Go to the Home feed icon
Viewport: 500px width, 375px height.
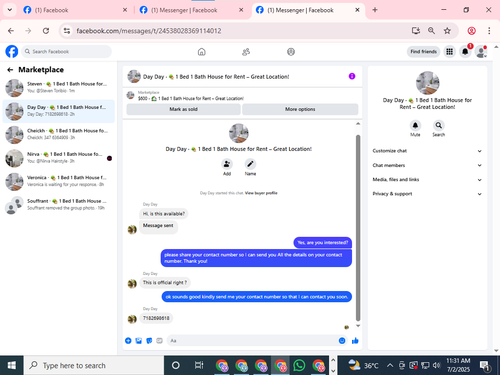[x=202, y=52]
